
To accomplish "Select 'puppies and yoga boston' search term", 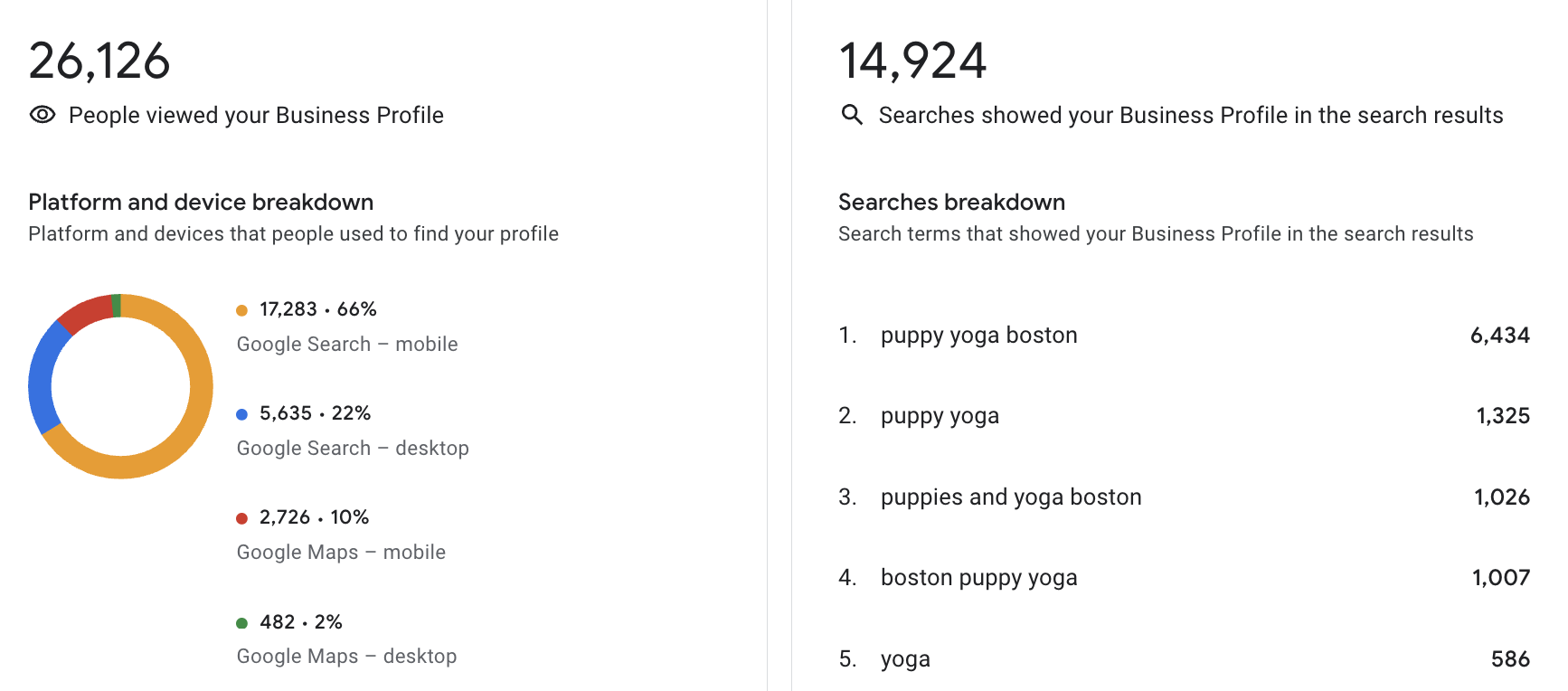I will pyautogui.click(x=1010, y=497).
